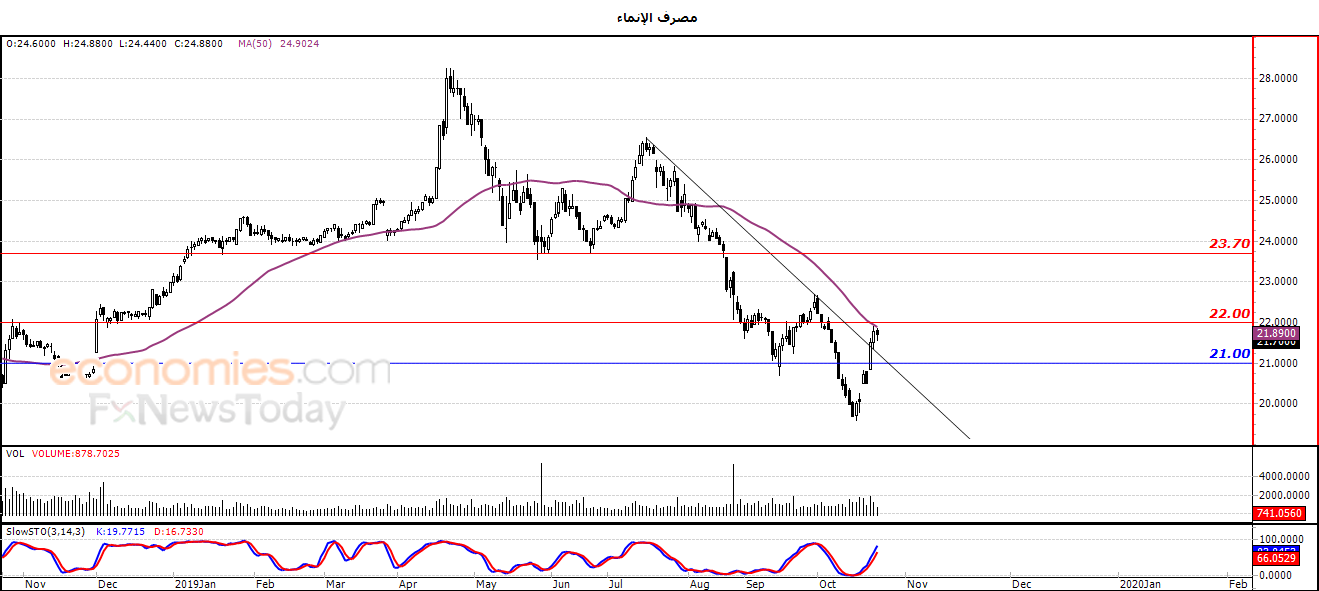Viewport: 1319px width, 591px height.
Task: Click the leftmost Dec date axis label
Action: tap(107, 583)
